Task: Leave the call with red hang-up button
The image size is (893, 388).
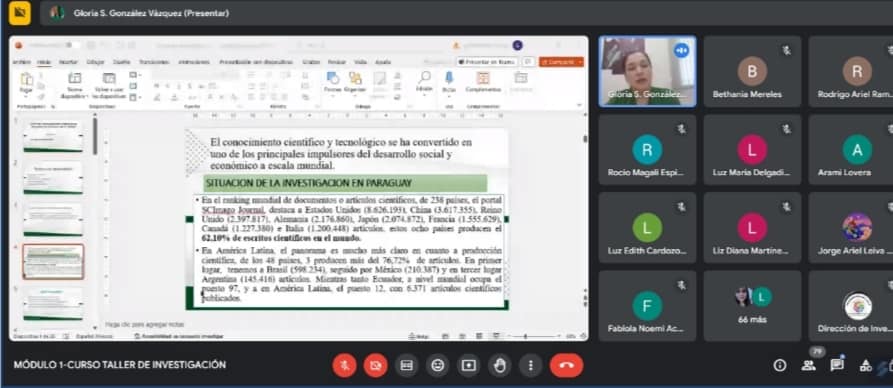Action: pyautogui.click(x=566, y=365)
